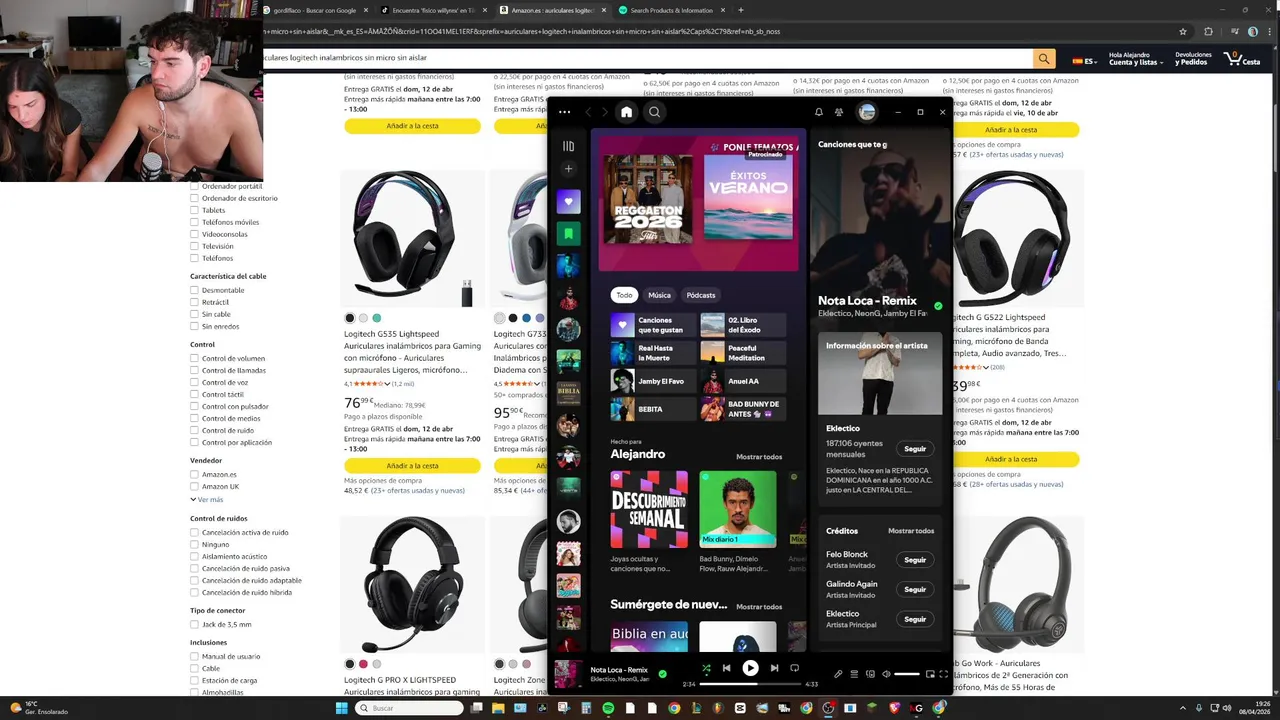Viewport: 1280px width, 720px height.
Task: Click Amazon search magnifier button
Action: (x=1044, y=59)
